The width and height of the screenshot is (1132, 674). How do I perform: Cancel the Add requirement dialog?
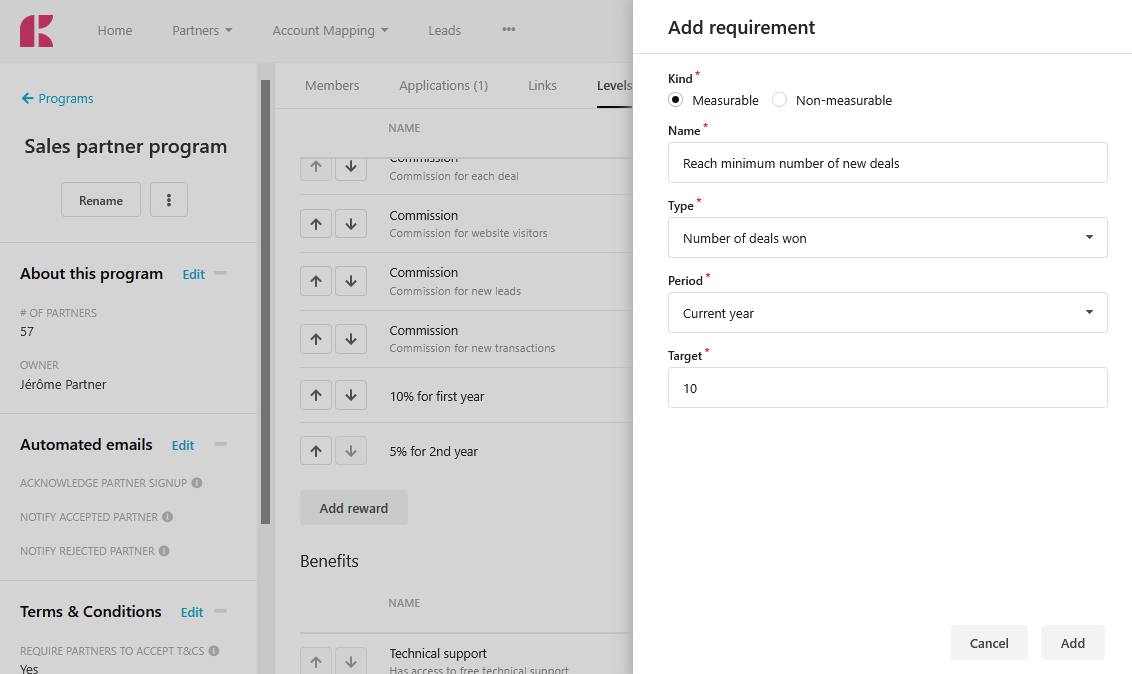pyautogui.click(x=989, y=643)
